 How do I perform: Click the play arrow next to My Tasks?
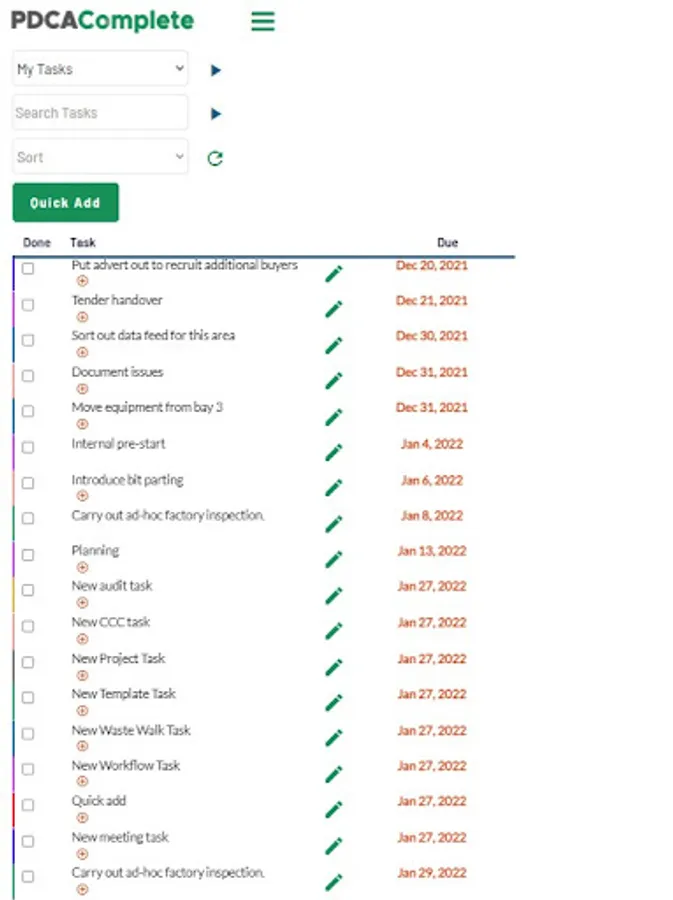click(215, 70)
